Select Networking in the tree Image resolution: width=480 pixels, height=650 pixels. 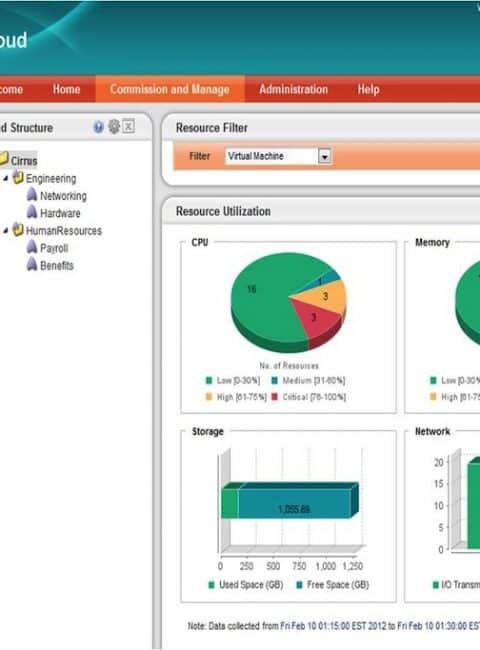[x=63, y=196]
